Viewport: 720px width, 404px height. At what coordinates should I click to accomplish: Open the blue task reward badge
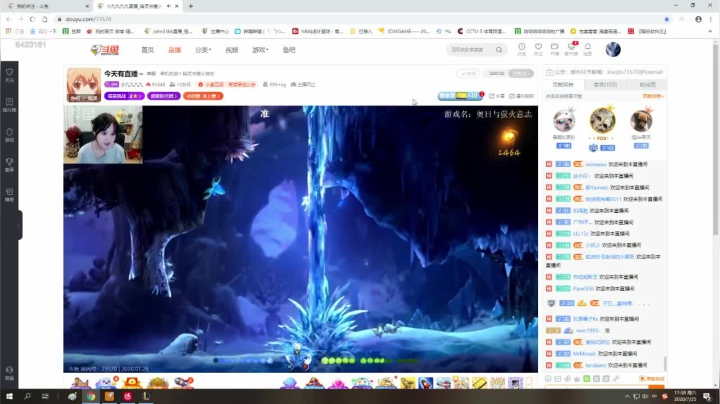click(460, 95)
